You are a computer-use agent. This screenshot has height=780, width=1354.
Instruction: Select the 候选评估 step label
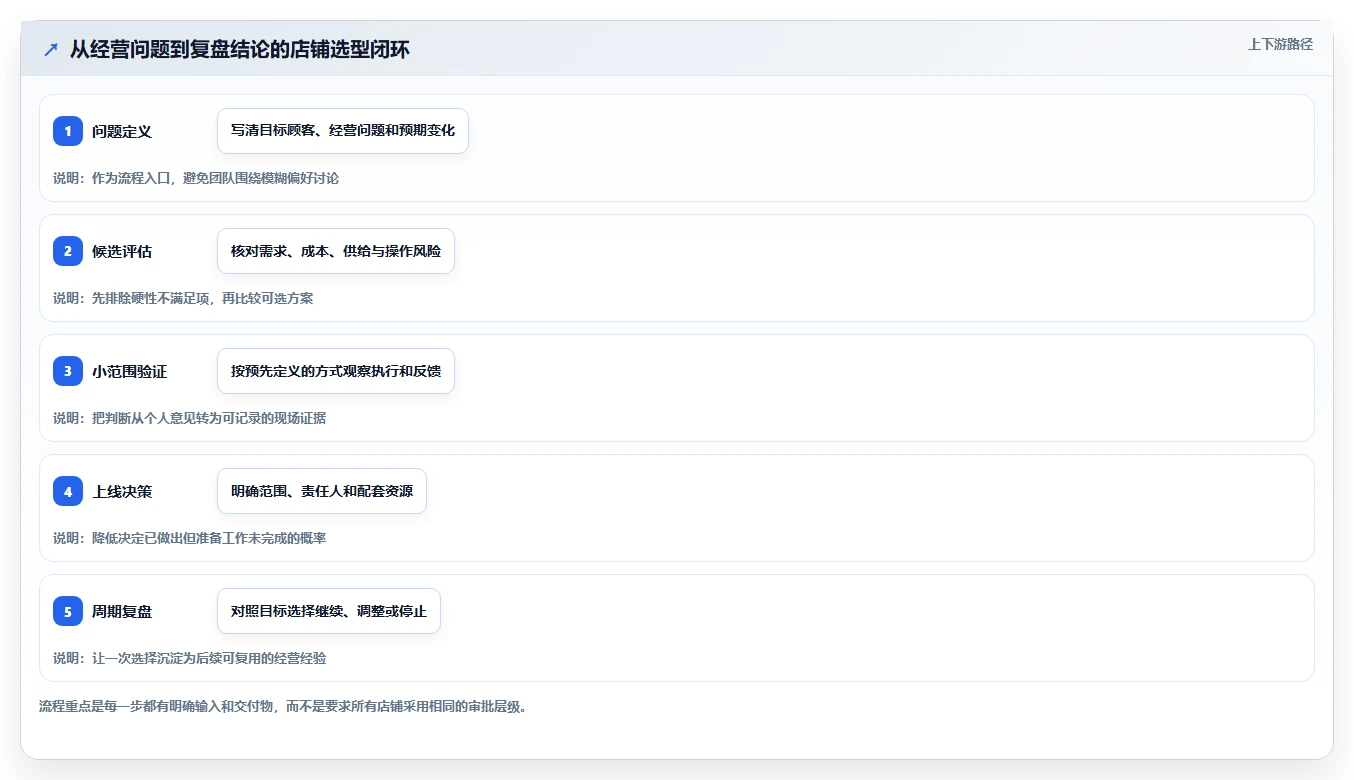(122, 251)
